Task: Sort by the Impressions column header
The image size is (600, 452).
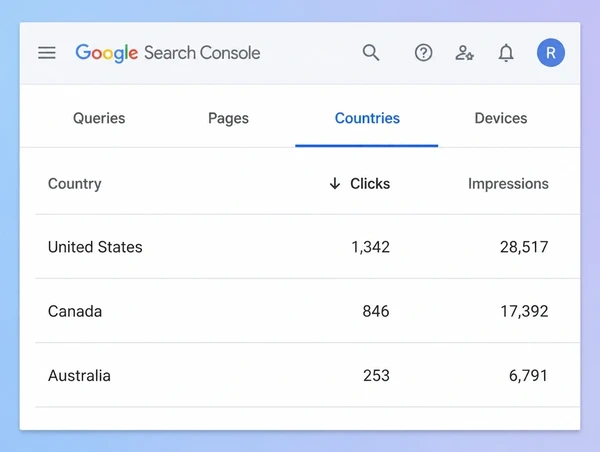Action: click(508, 184)
